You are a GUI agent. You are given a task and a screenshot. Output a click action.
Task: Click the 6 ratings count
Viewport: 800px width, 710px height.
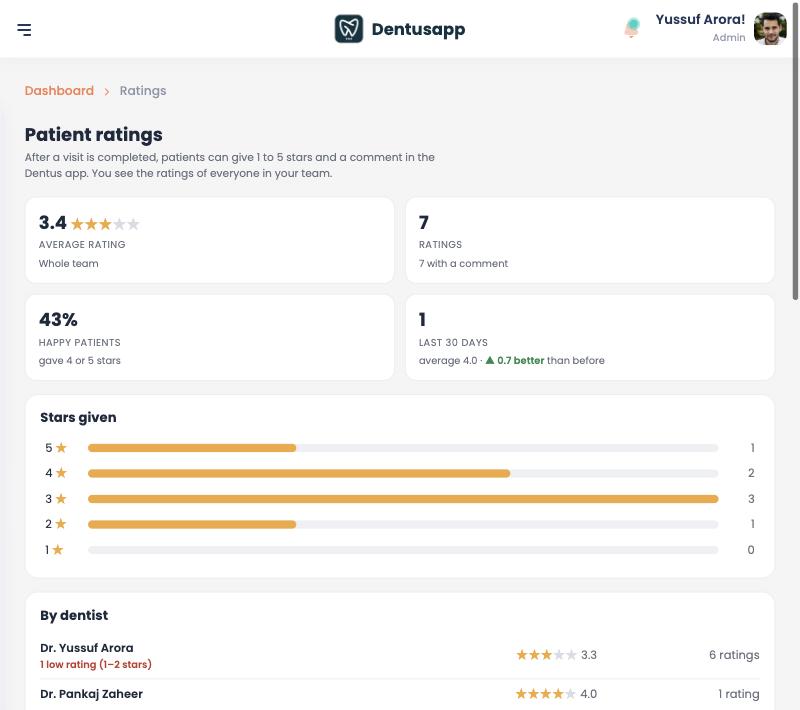tap(734, 654)
